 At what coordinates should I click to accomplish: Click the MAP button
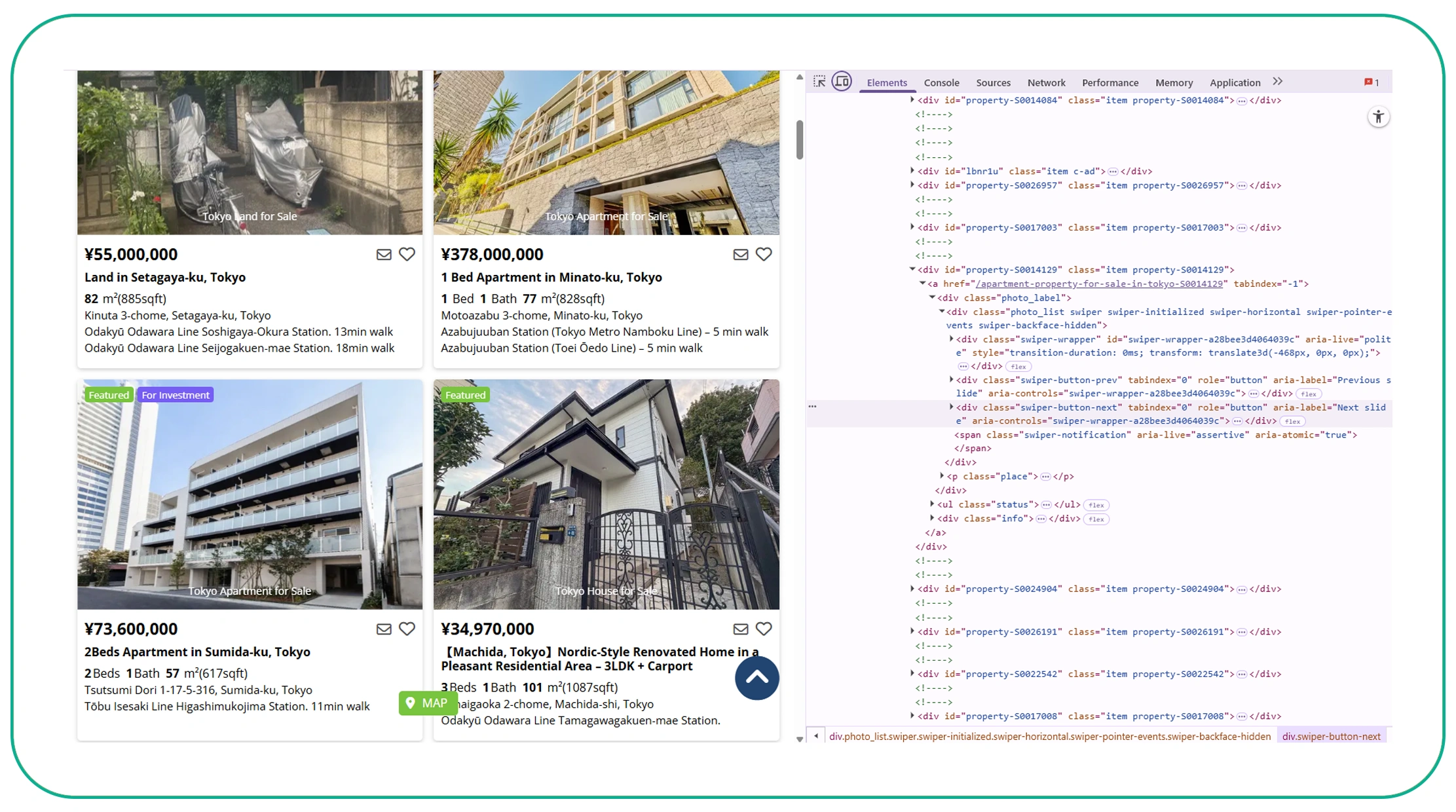[x=428, y=703]
